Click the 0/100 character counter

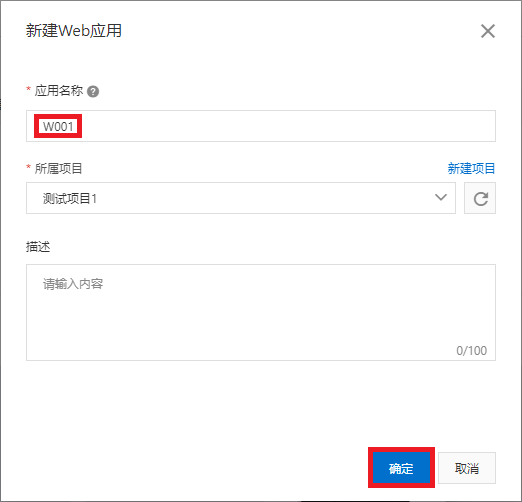(472, 351)
